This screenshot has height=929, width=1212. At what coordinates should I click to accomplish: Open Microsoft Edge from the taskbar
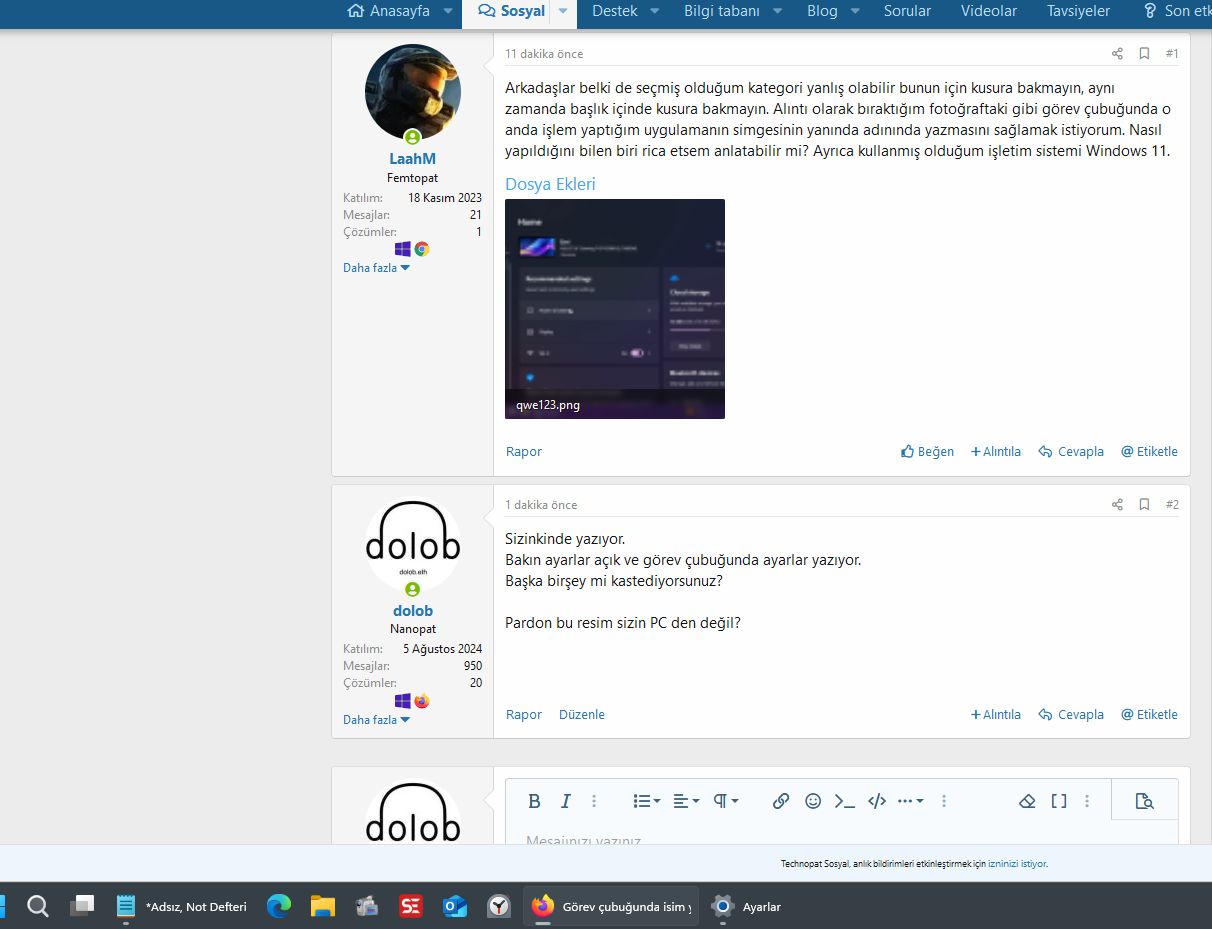279,906
